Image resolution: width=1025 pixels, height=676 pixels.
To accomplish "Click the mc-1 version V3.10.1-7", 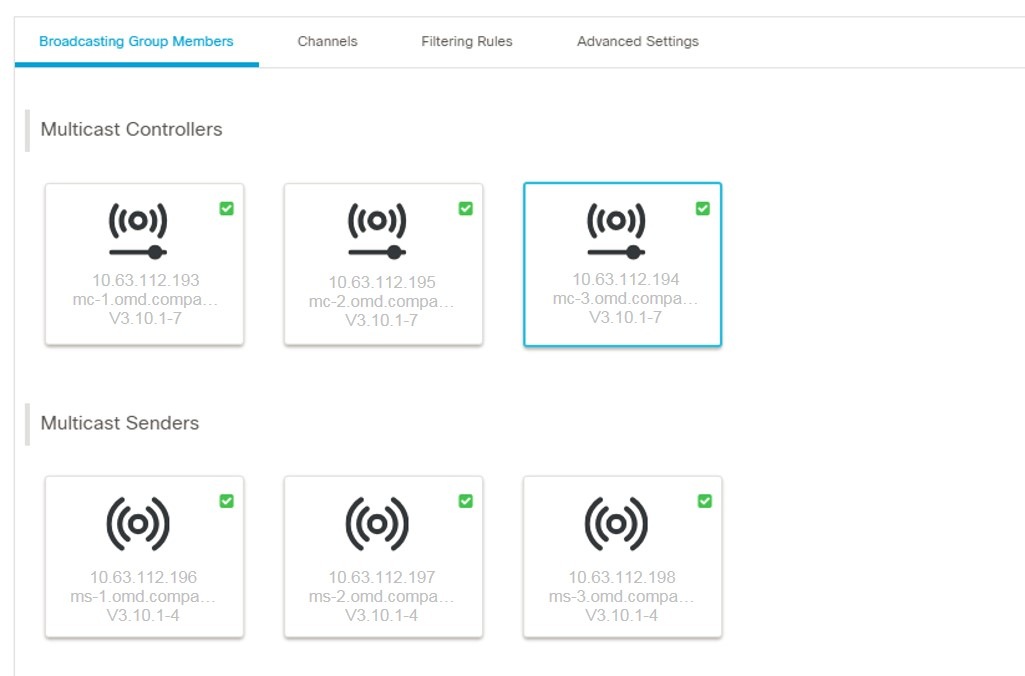I will [145, 318].
